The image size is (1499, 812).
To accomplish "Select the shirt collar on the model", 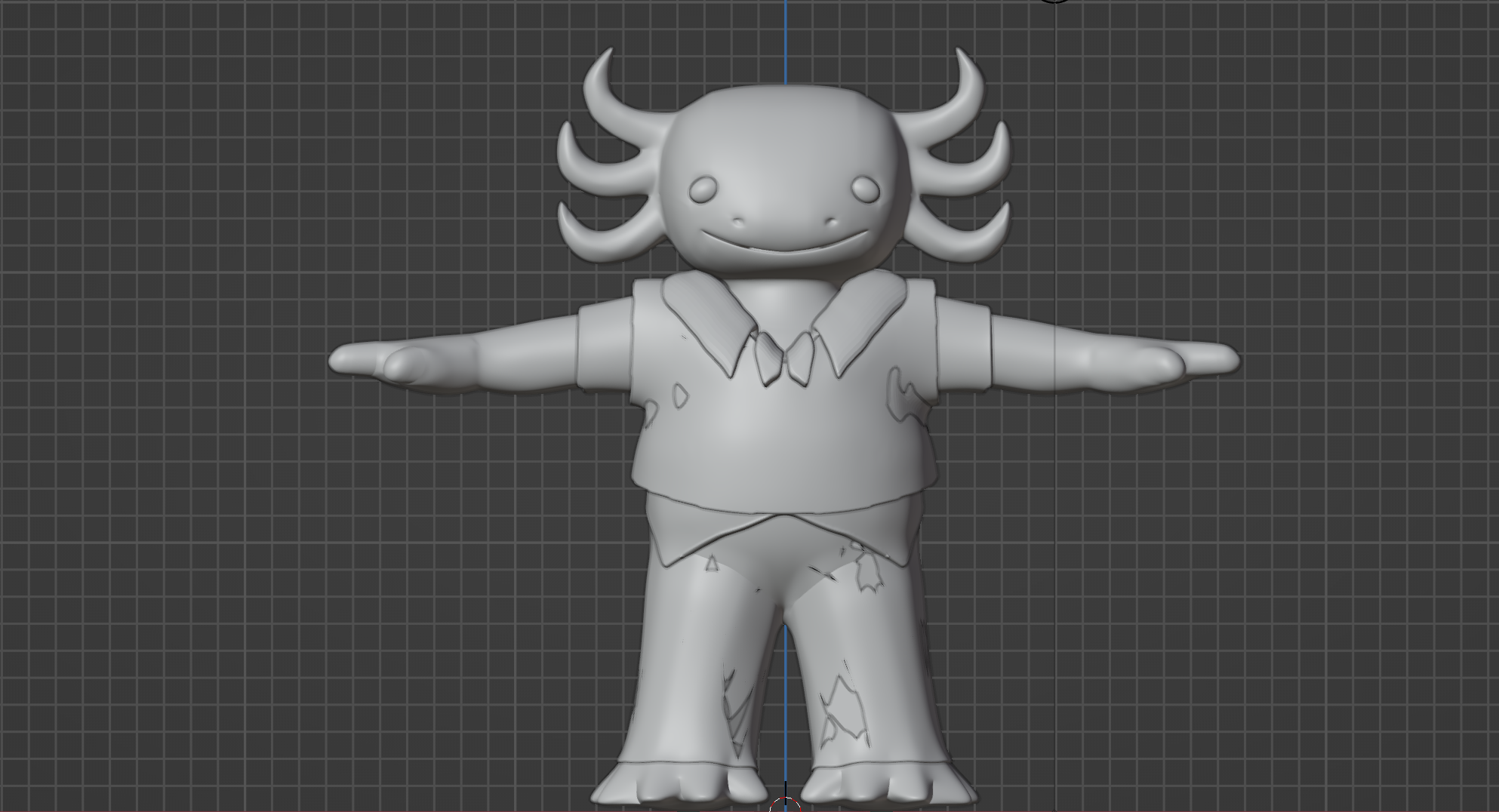I will pos(706,317).
